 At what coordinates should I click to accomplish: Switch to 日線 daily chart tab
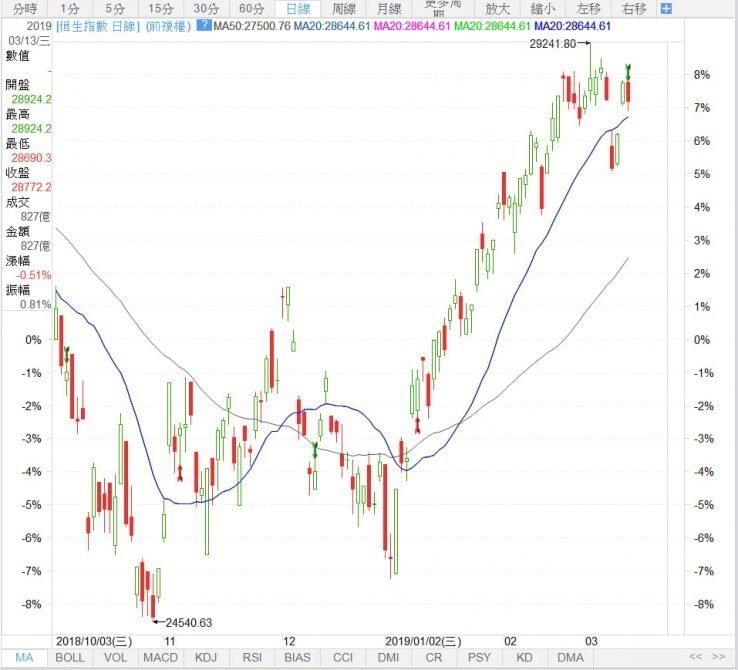tap(298, 9)
